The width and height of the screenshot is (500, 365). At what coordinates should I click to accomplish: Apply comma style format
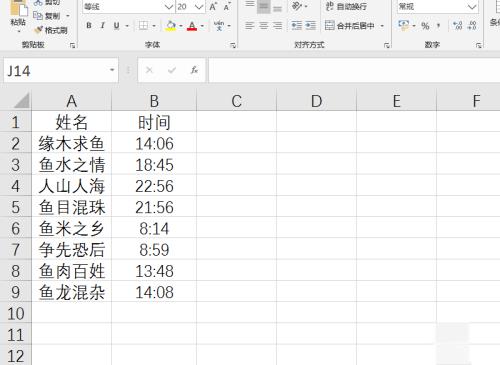(438, 26)
